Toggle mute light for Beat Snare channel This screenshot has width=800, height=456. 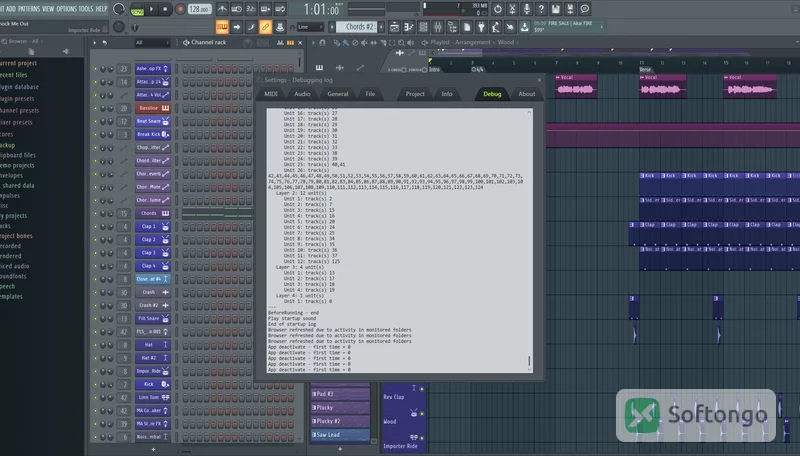point(95,121)
